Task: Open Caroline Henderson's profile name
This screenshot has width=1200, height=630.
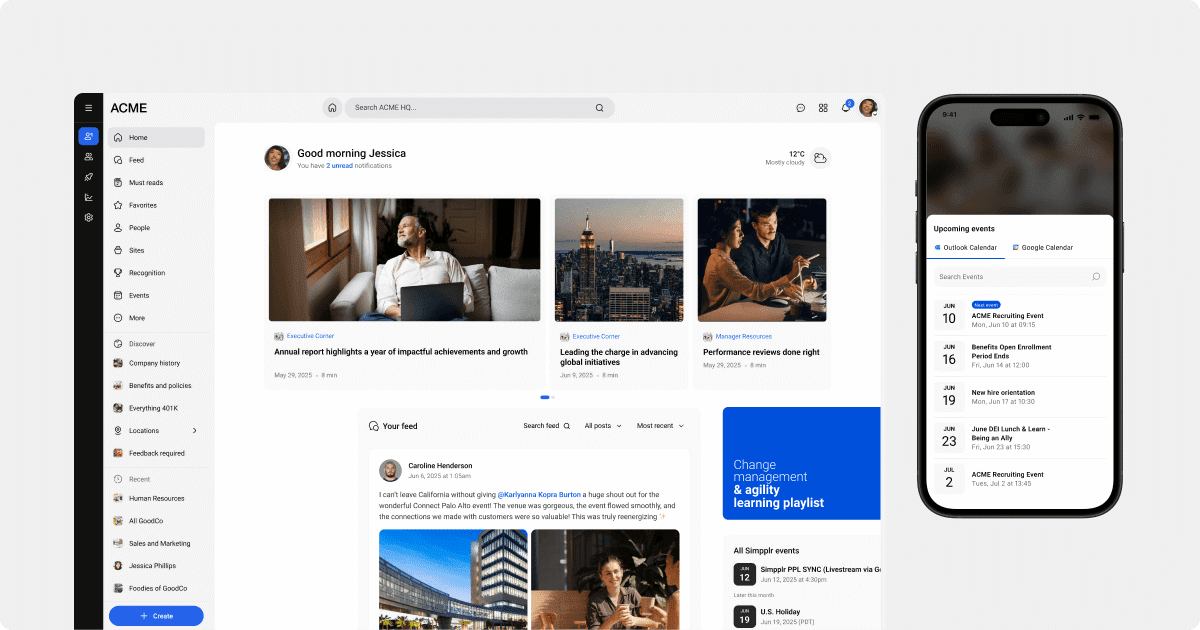Action: pyautogui.click(x=440, y=466)
